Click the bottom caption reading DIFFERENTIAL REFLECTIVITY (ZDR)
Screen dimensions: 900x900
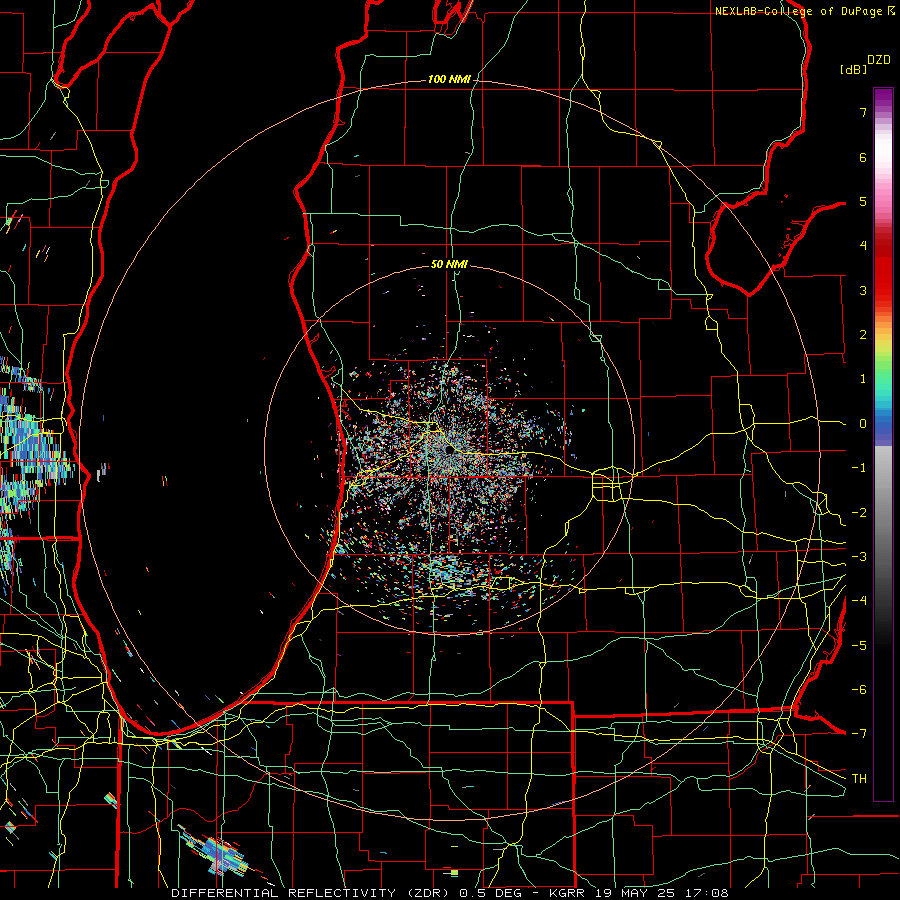tap(313, 893)
